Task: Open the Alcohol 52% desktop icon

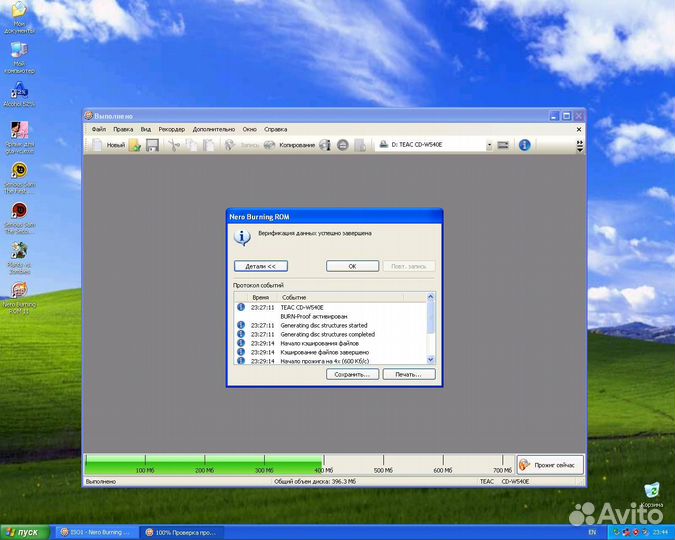Action: (x=18, y=90)
